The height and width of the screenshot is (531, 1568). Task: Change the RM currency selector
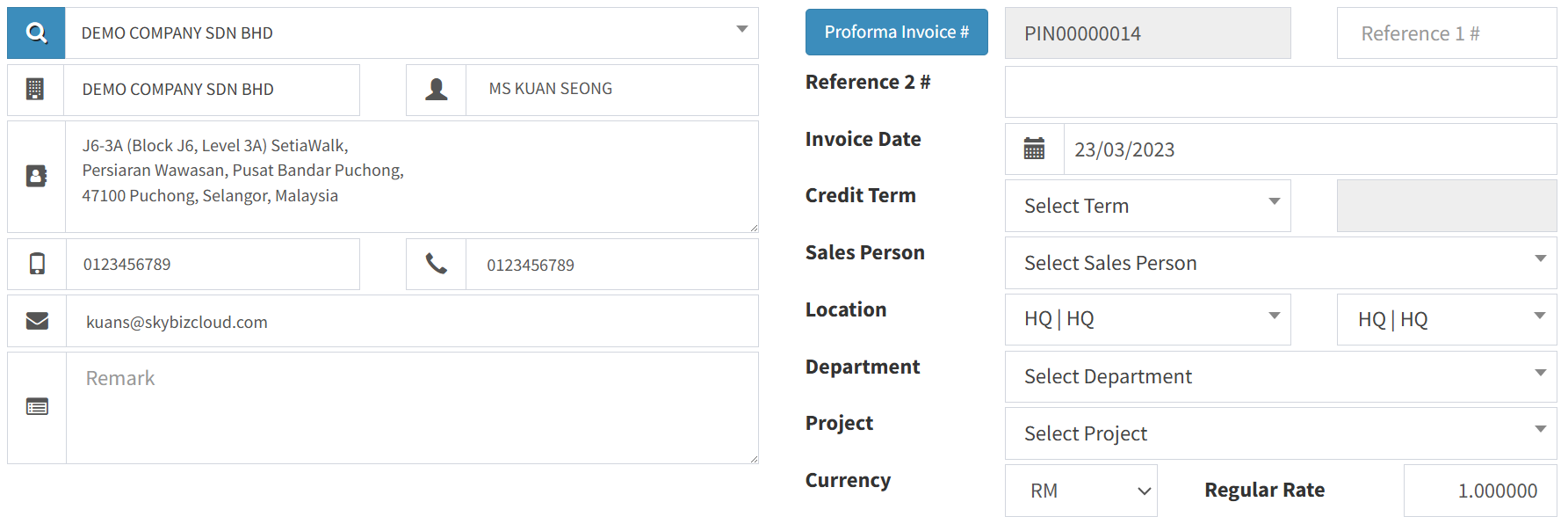1080,491
